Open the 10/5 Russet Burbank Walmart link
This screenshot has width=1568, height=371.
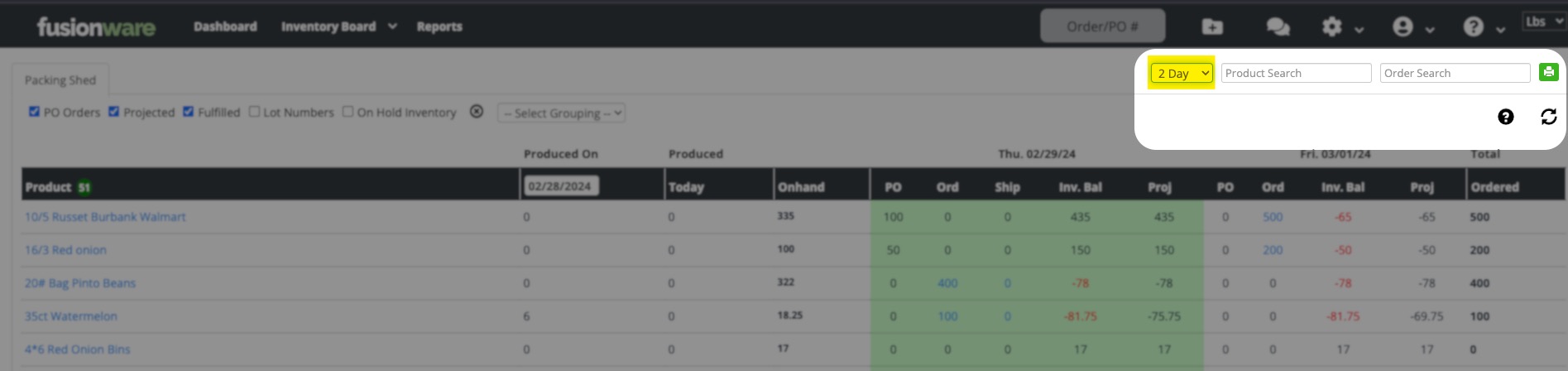pos(105,217)
